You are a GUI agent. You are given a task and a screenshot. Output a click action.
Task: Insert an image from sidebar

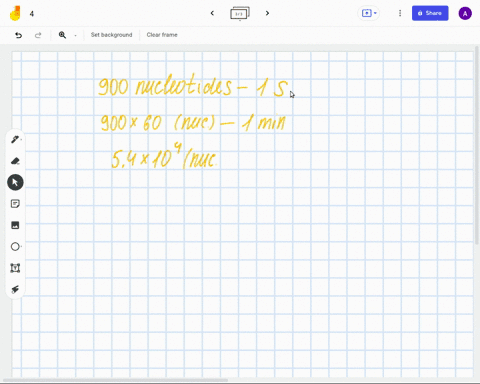pos(15,225)
